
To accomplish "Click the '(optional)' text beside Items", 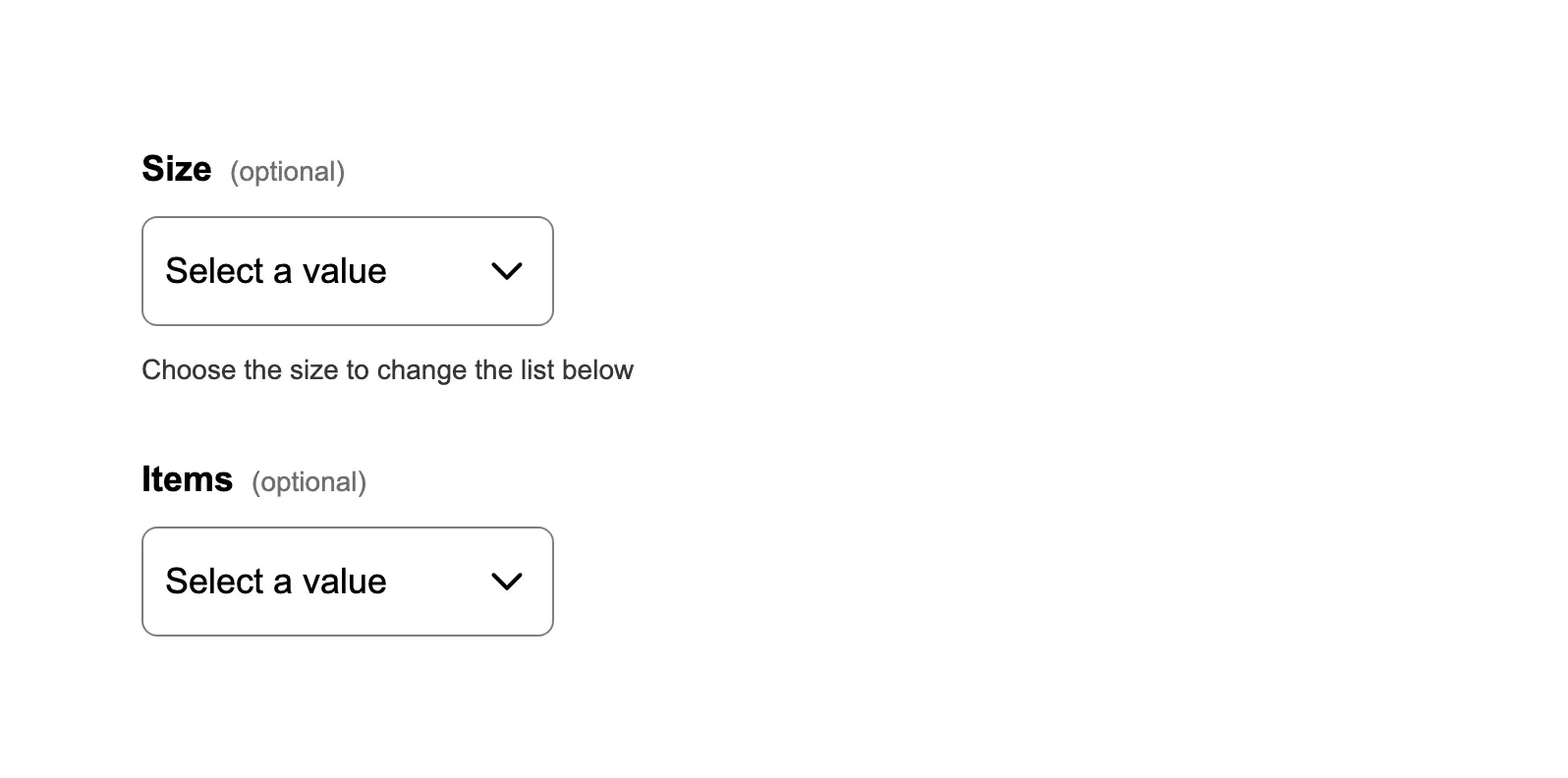I will point(308,482).
